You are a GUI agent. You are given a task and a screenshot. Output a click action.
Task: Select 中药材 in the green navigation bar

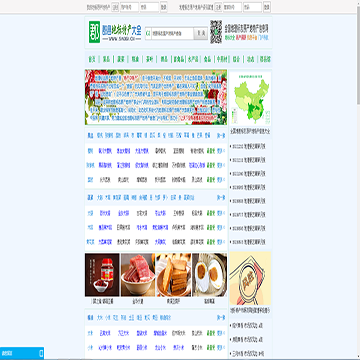coord(222,59)
